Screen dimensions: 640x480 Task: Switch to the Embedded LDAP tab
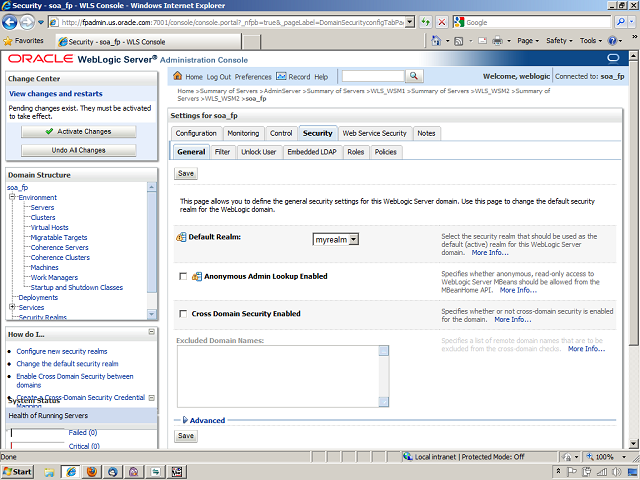click(x=312, y=152)
